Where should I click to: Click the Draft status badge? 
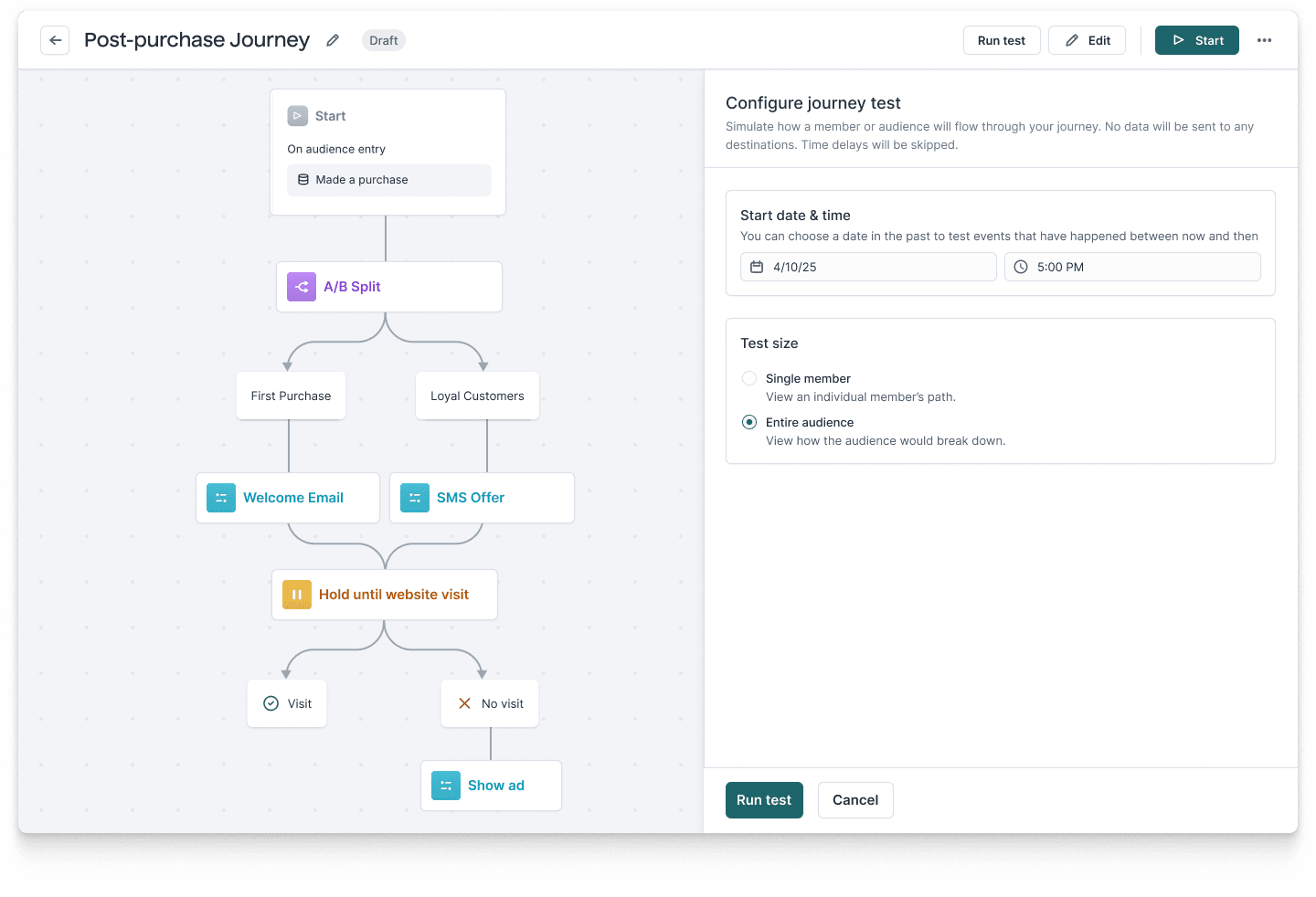point(383,40)
